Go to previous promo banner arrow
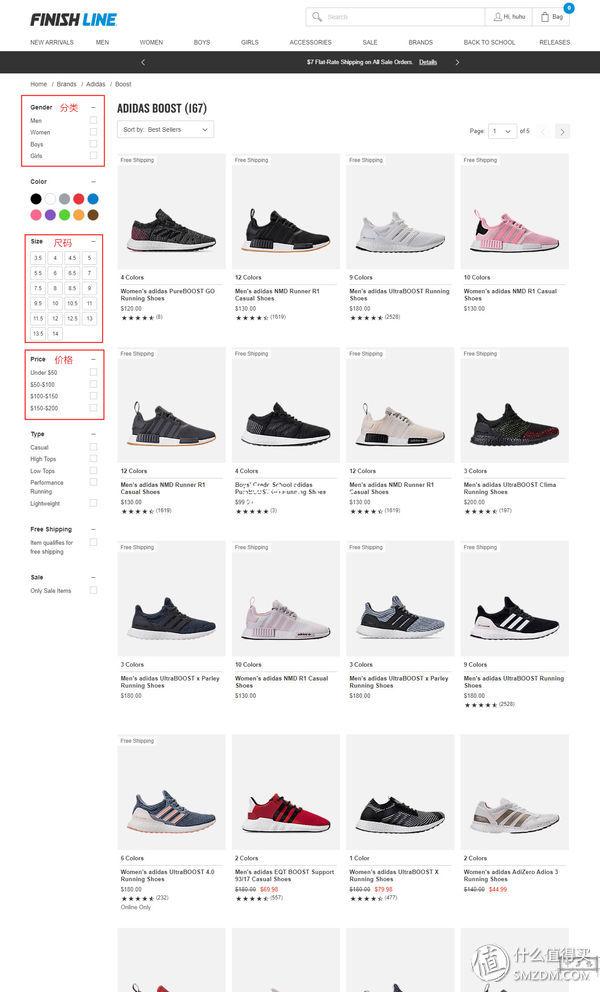 click(x=143, y=62)
